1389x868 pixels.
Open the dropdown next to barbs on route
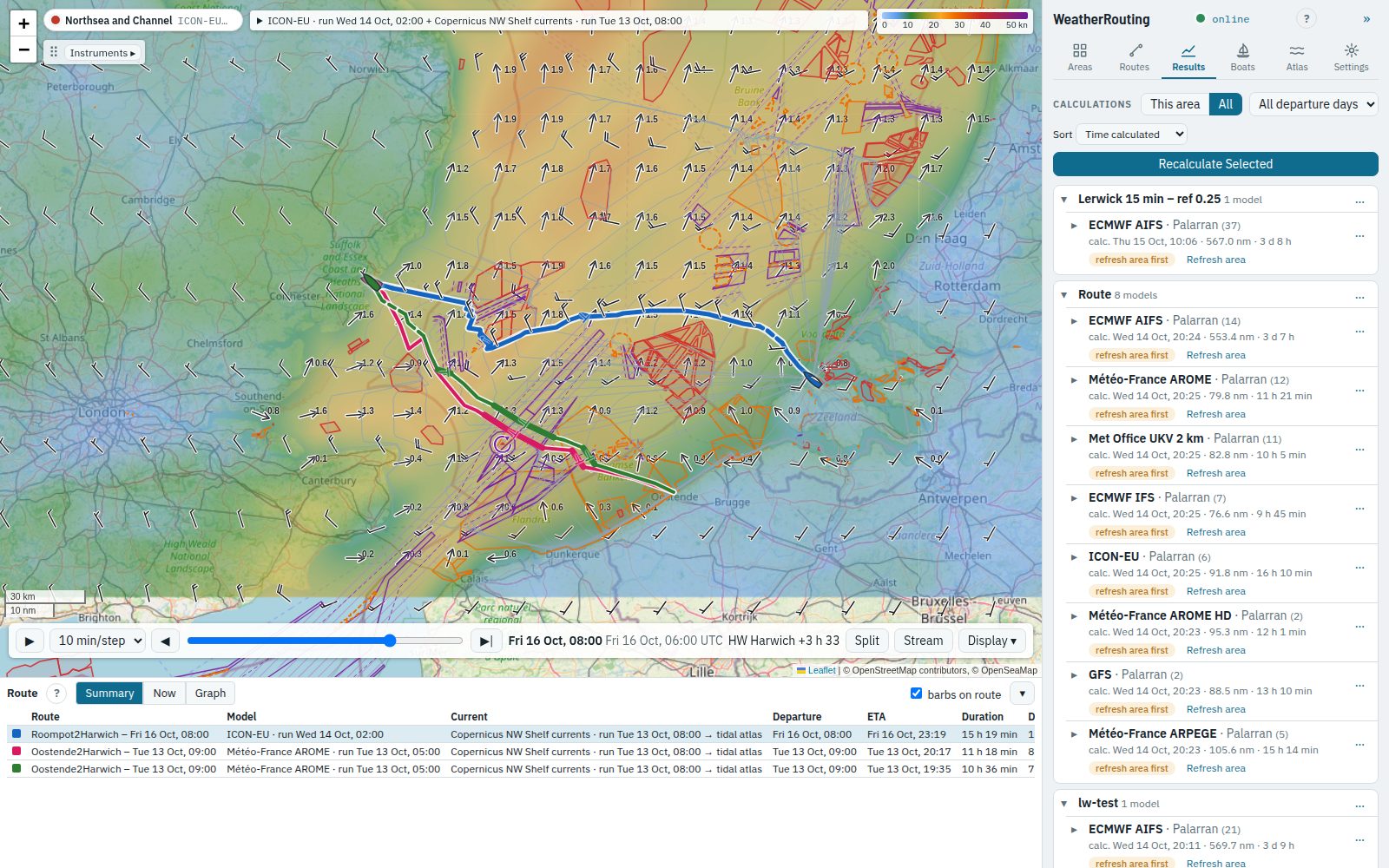tap(1023, 694)
